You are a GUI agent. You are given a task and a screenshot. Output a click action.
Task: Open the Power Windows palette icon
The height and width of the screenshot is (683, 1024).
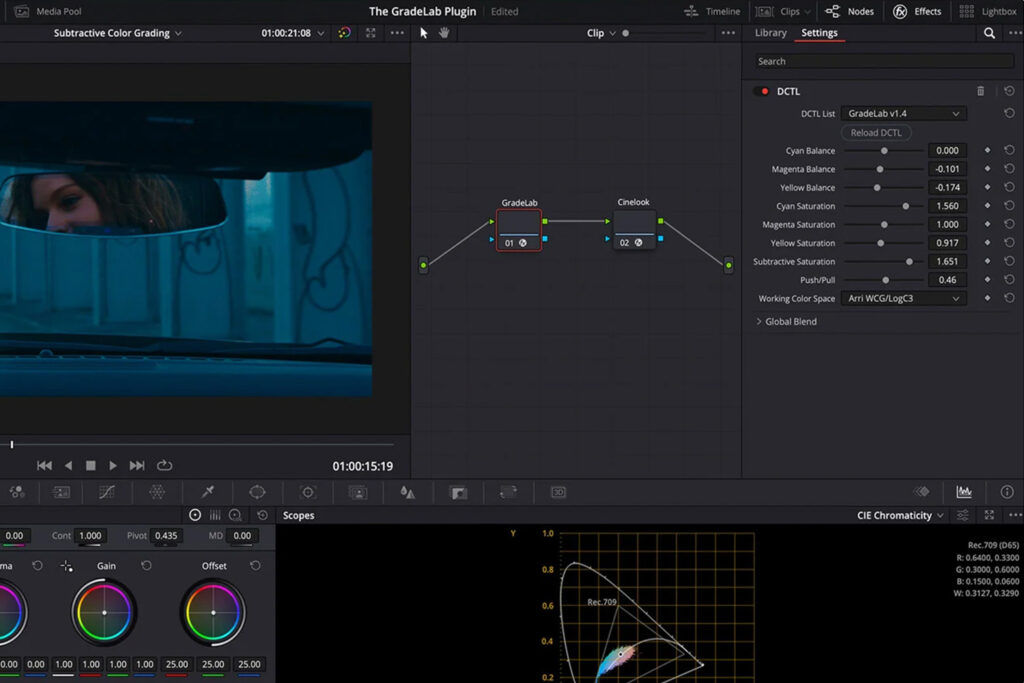click(x=257, y=492)
